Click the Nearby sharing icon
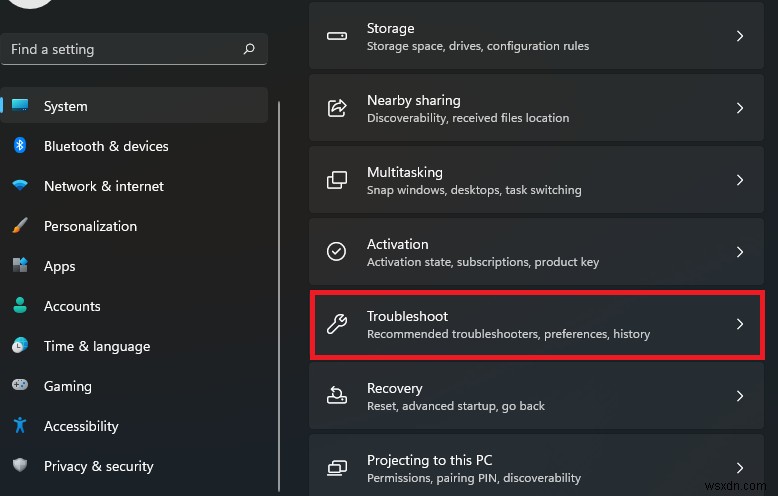This screenshot has width=778, height=496. click(x=337, y=108)
